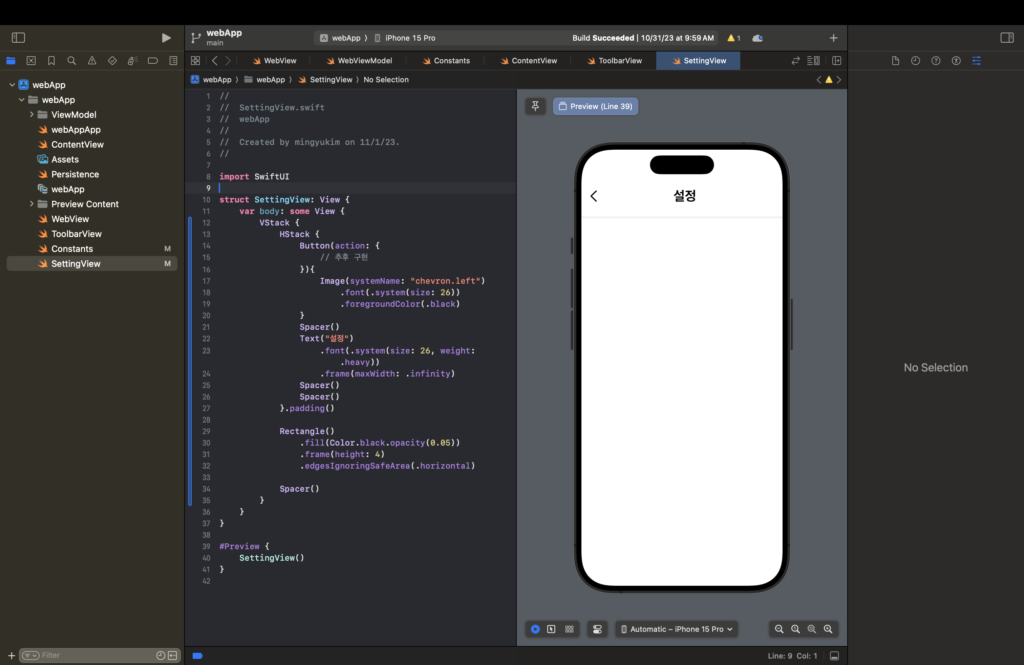Open the Find navigator
This screenshot has height=665, width=1024.
pyautogui.click(x=72, y=61)
